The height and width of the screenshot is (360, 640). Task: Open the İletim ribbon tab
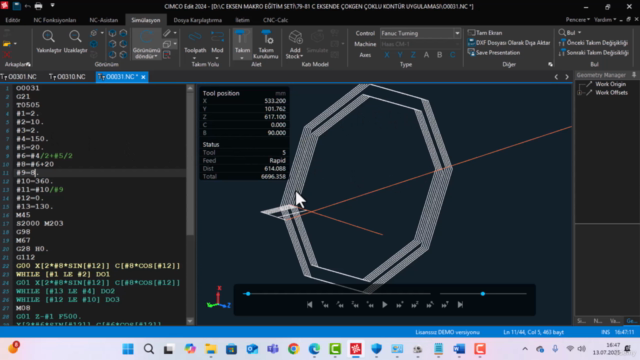coord(242,20)
